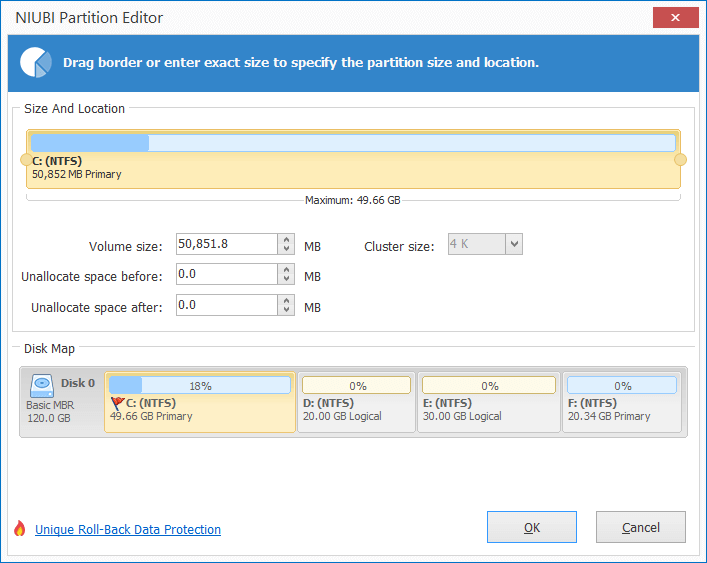Open the Cluster size dropdown
This screenshot has height=563, width=707.
[514, 244]
